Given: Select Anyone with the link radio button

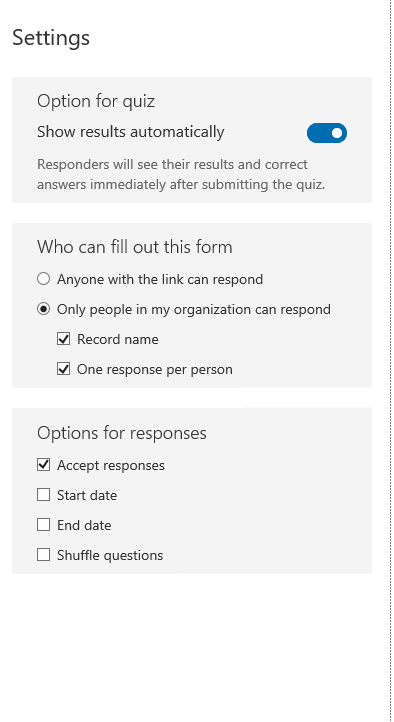Looking at the screenshot, I should pos(43,279).
